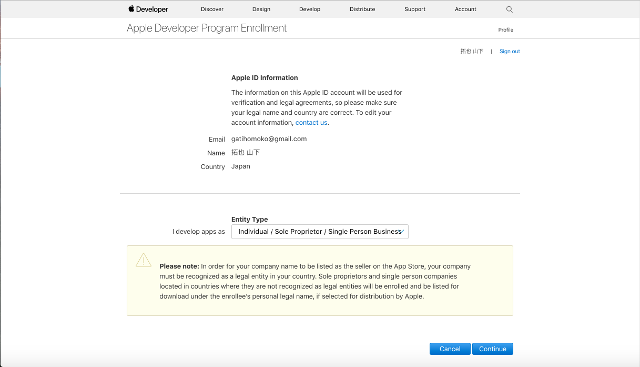Follow the contact us link
Image resolution: width=640 pixels, height=367 pixels.
click(x=311, y=122)
